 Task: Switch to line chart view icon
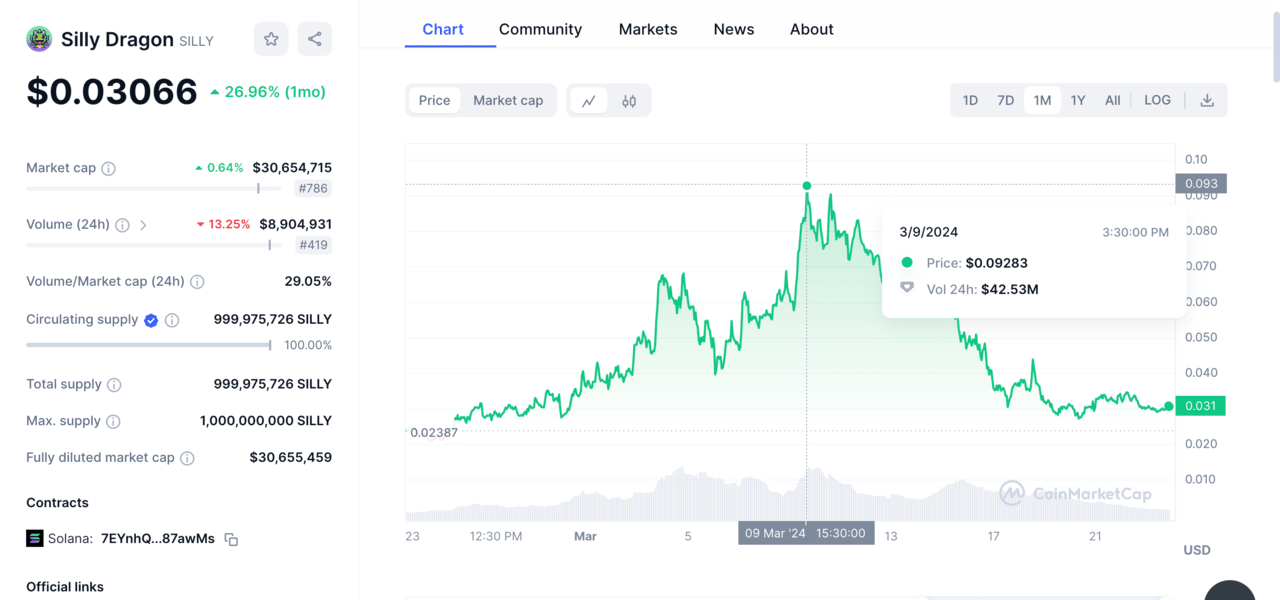(x=589, y=100)
